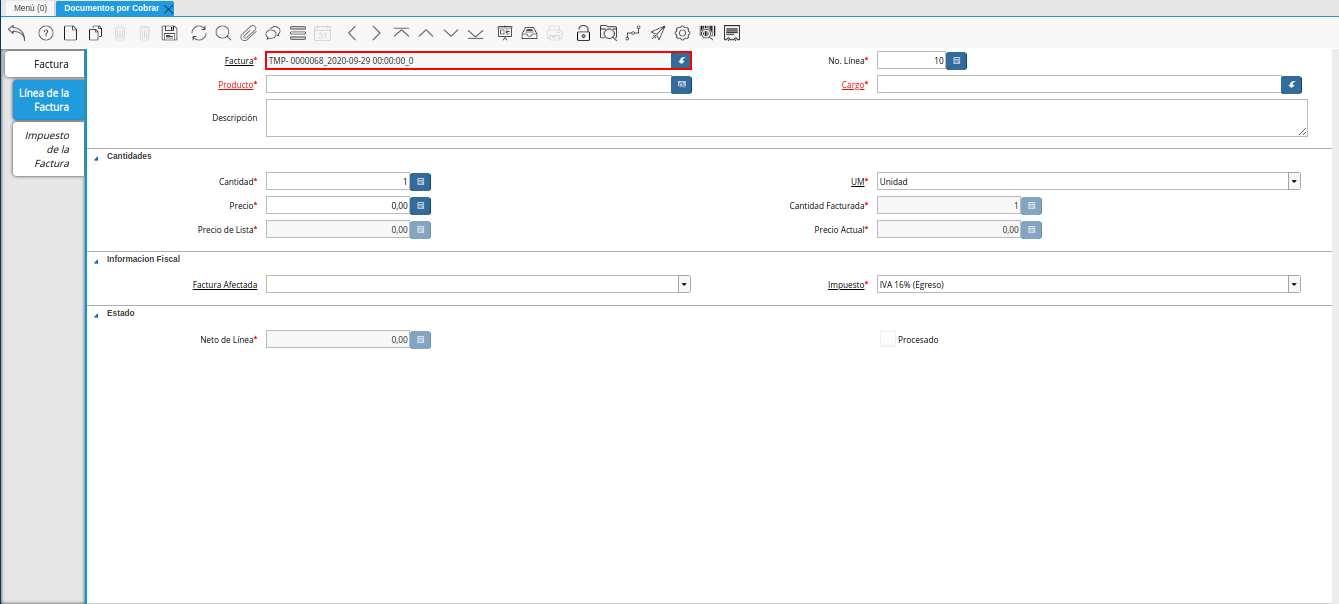Copy the record using duplicate pages icon
Viewport: 1339px width, 604px height.
click(95, 33)
